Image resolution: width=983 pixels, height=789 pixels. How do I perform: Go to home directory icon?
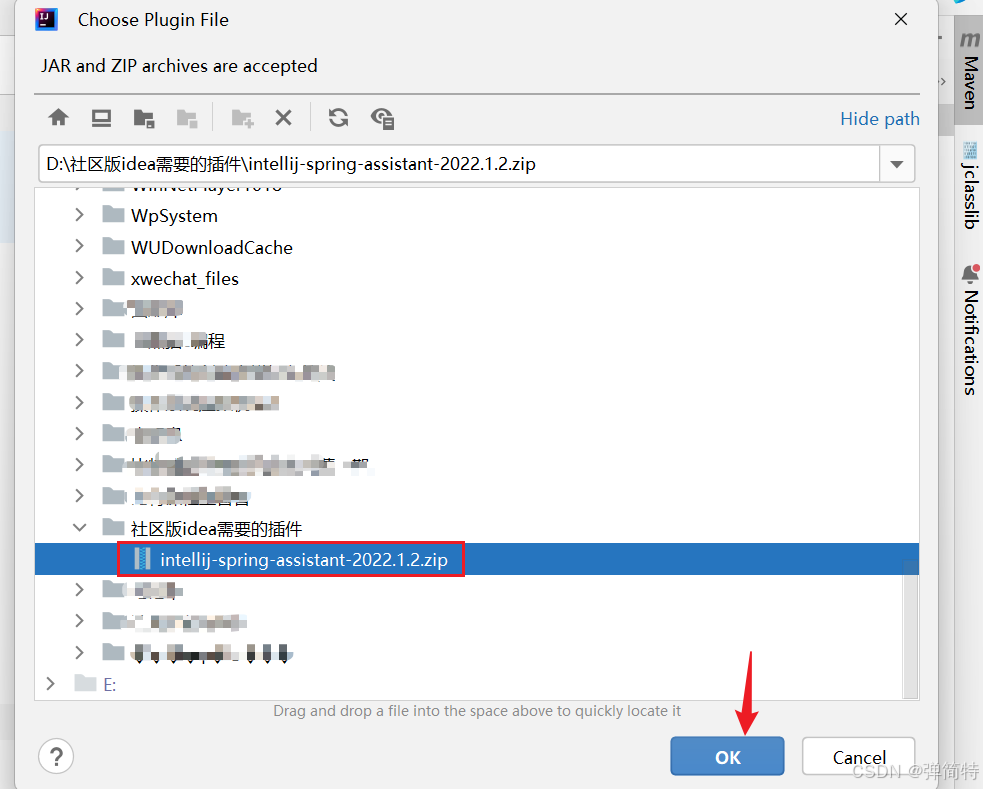pyautogui.click(x=59, y=117)
